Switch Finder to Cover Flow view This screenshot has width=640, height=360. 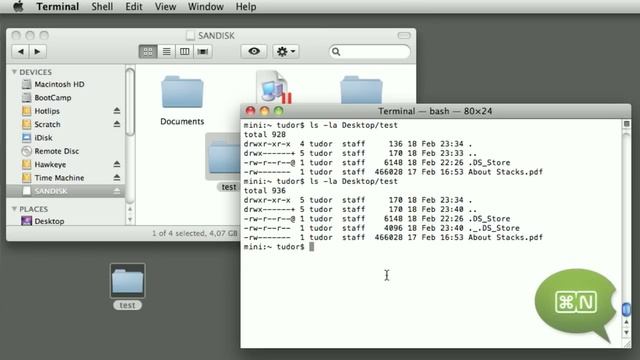[x=203, y=51]
